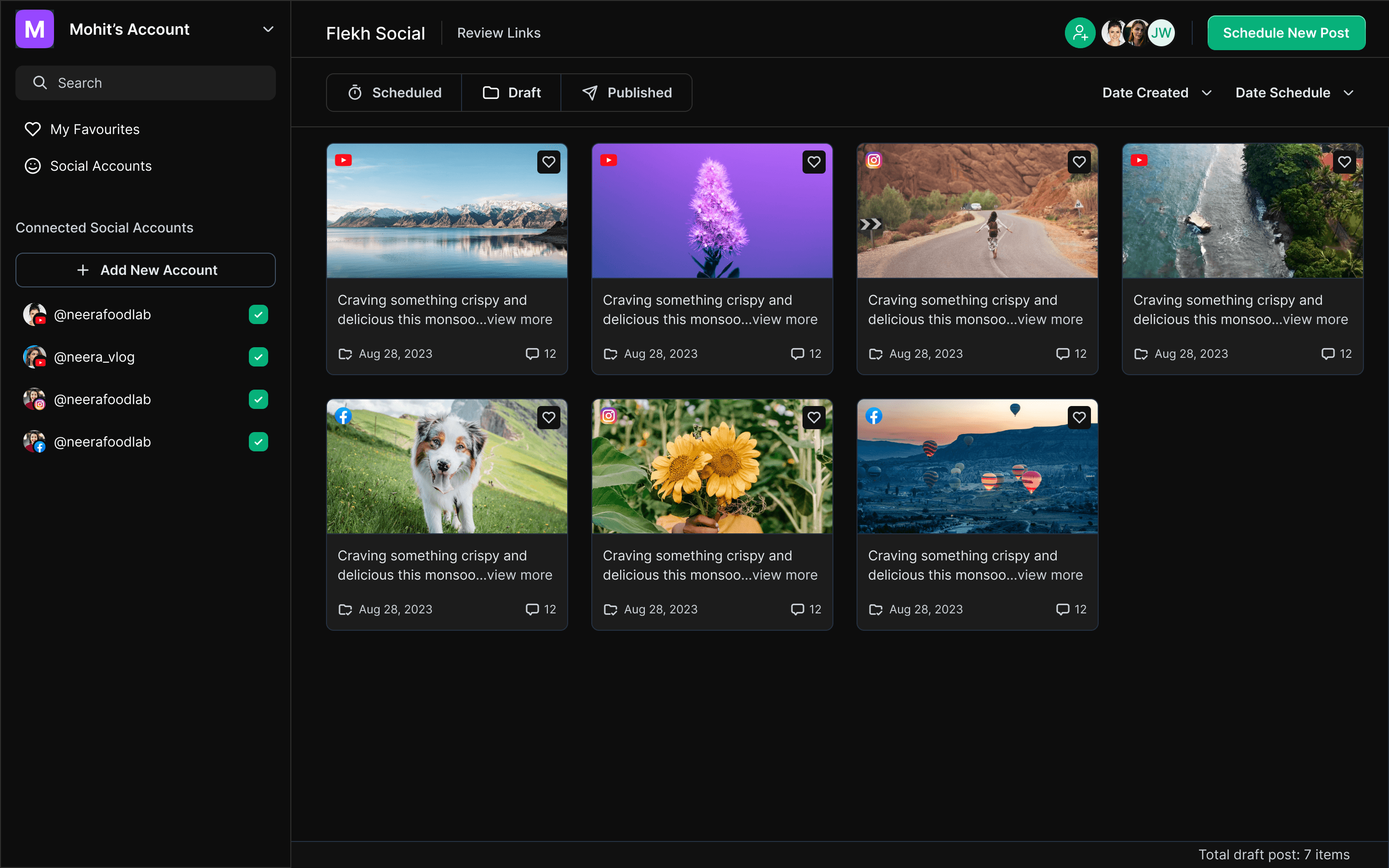
Task: Click the Search input field
Action: [x=146, y=83]
